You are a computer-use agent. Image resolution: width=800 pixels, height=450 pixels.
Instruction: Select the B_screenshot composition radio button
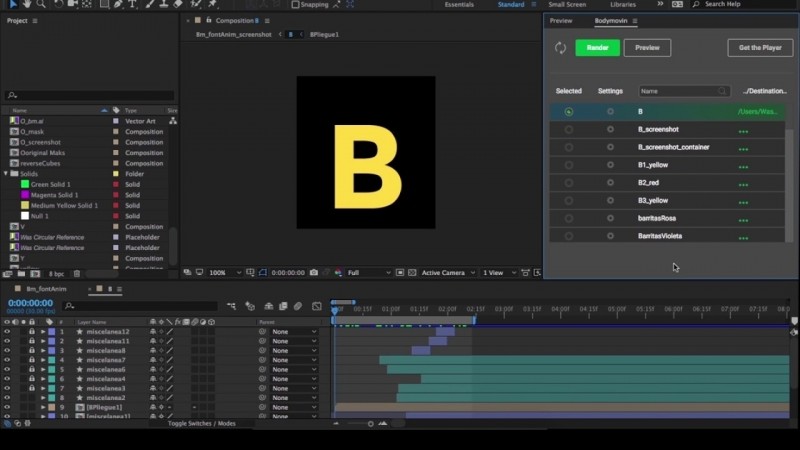pyautogui.click(x=569, y=130)
